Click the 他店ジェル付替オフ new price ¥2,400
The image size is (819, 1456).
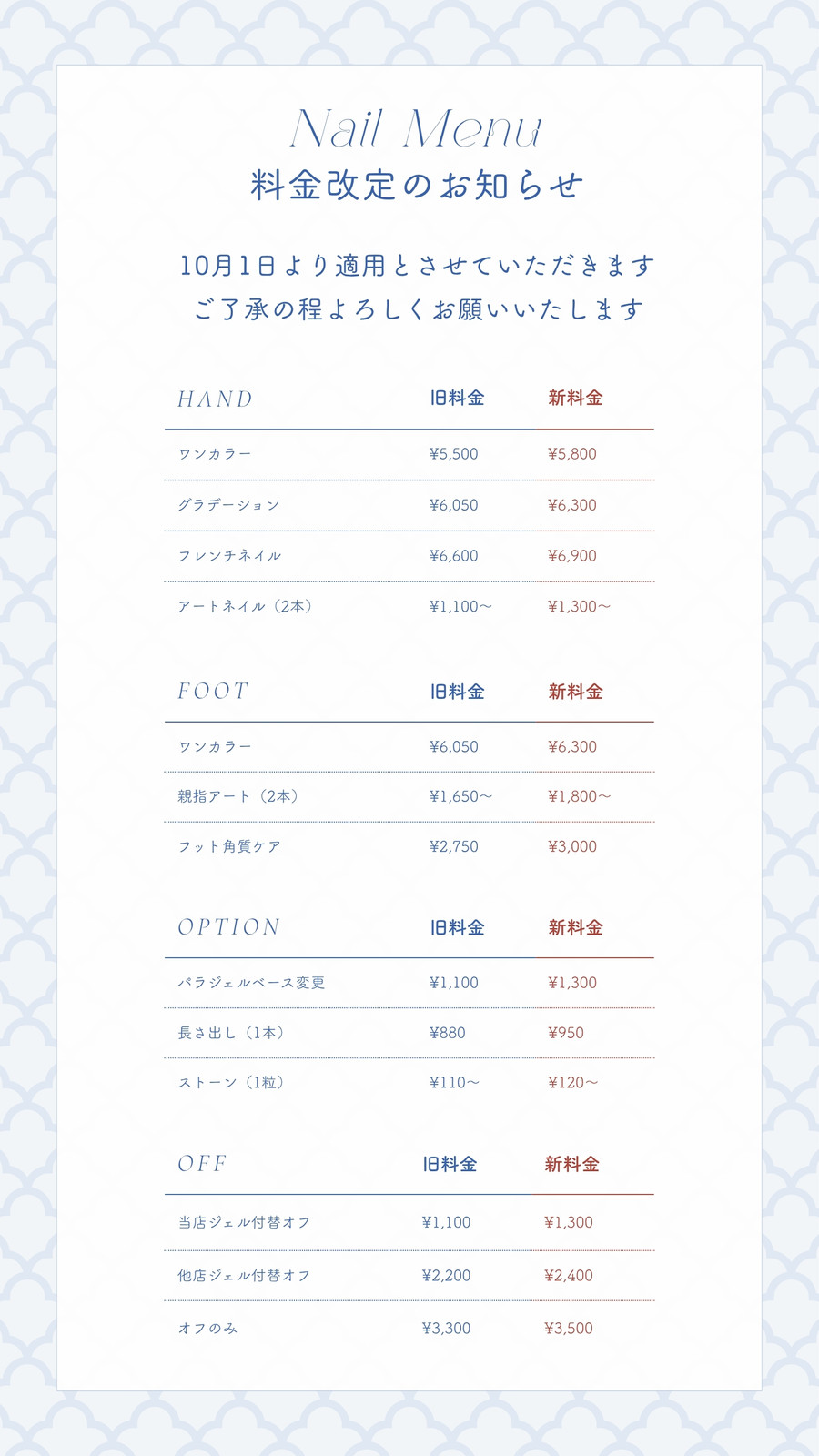[569, 1276]
